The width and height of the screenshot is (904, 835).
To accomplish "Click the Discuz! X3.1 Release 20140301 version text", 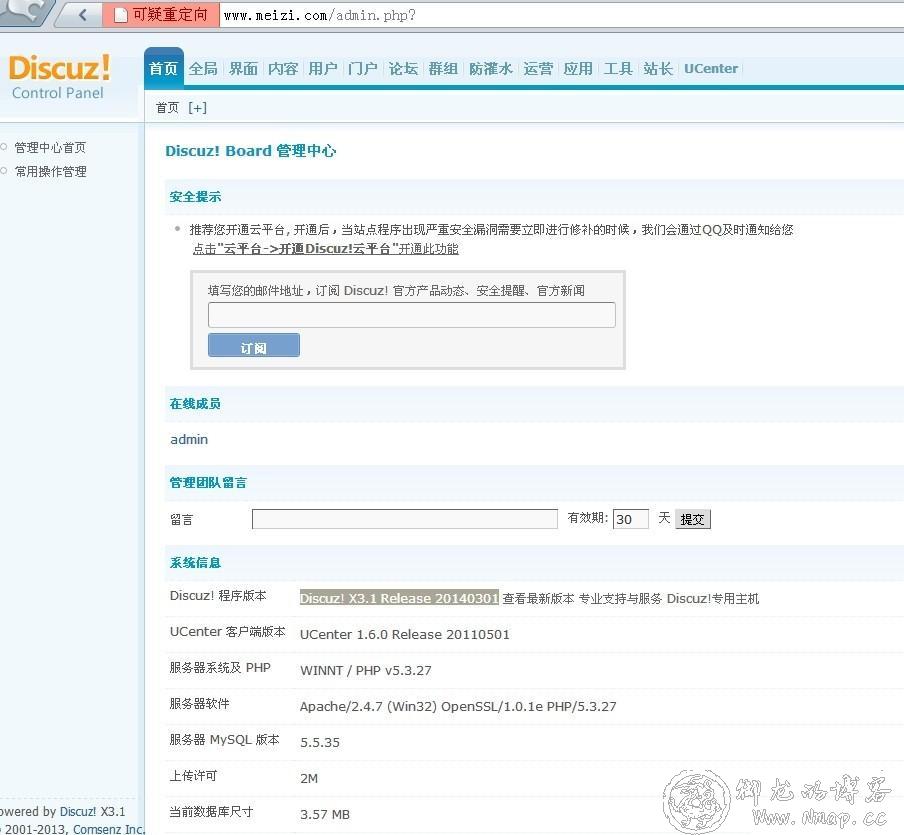I will tap(399, 598).
